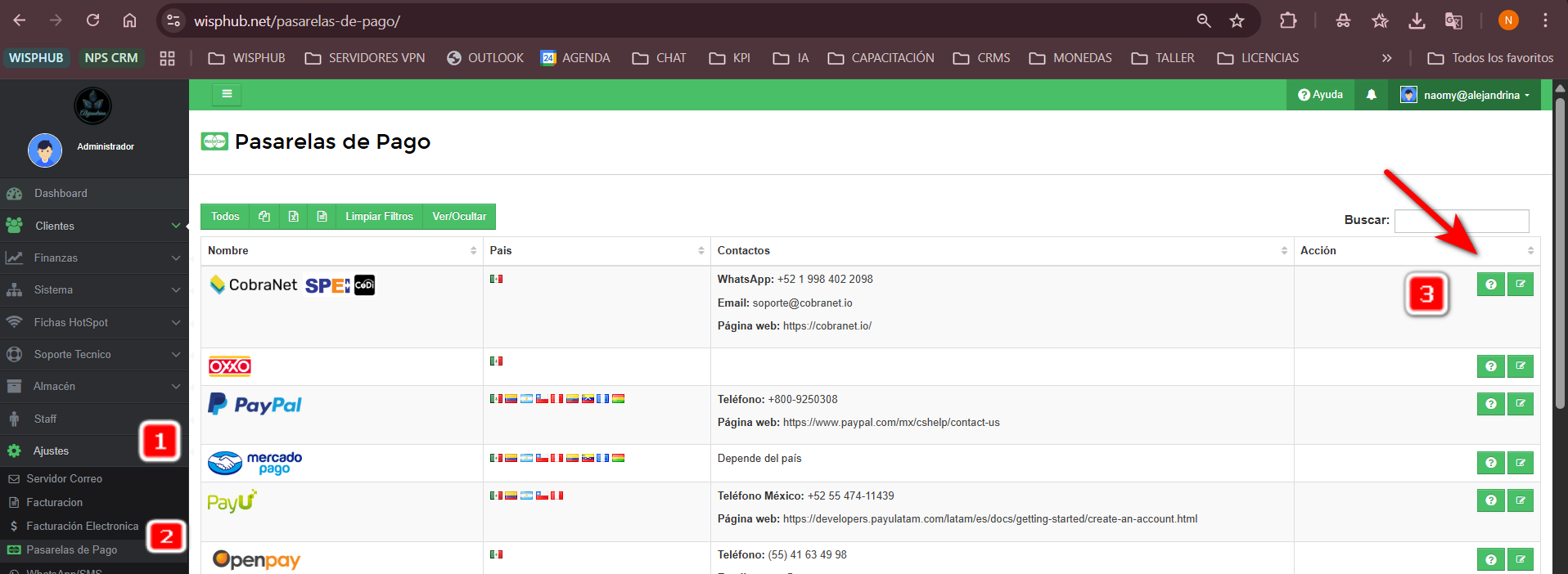This screenshot has height=574, width=1568.
Task: Click the Ayuda help link
Action: tap(1320, 95)
